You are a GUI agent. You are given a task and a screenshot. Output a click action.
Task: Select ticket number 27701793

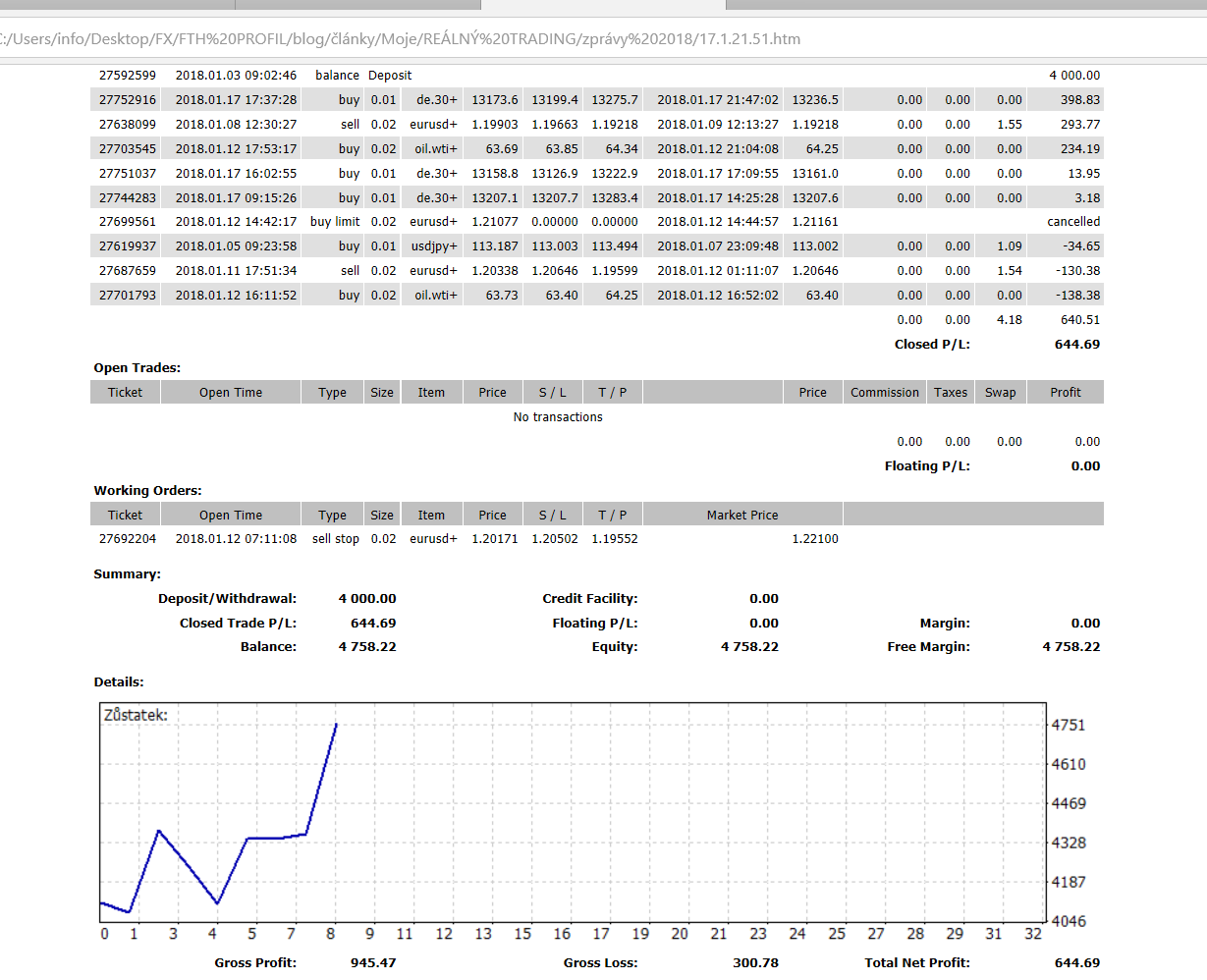pos(128,296)
